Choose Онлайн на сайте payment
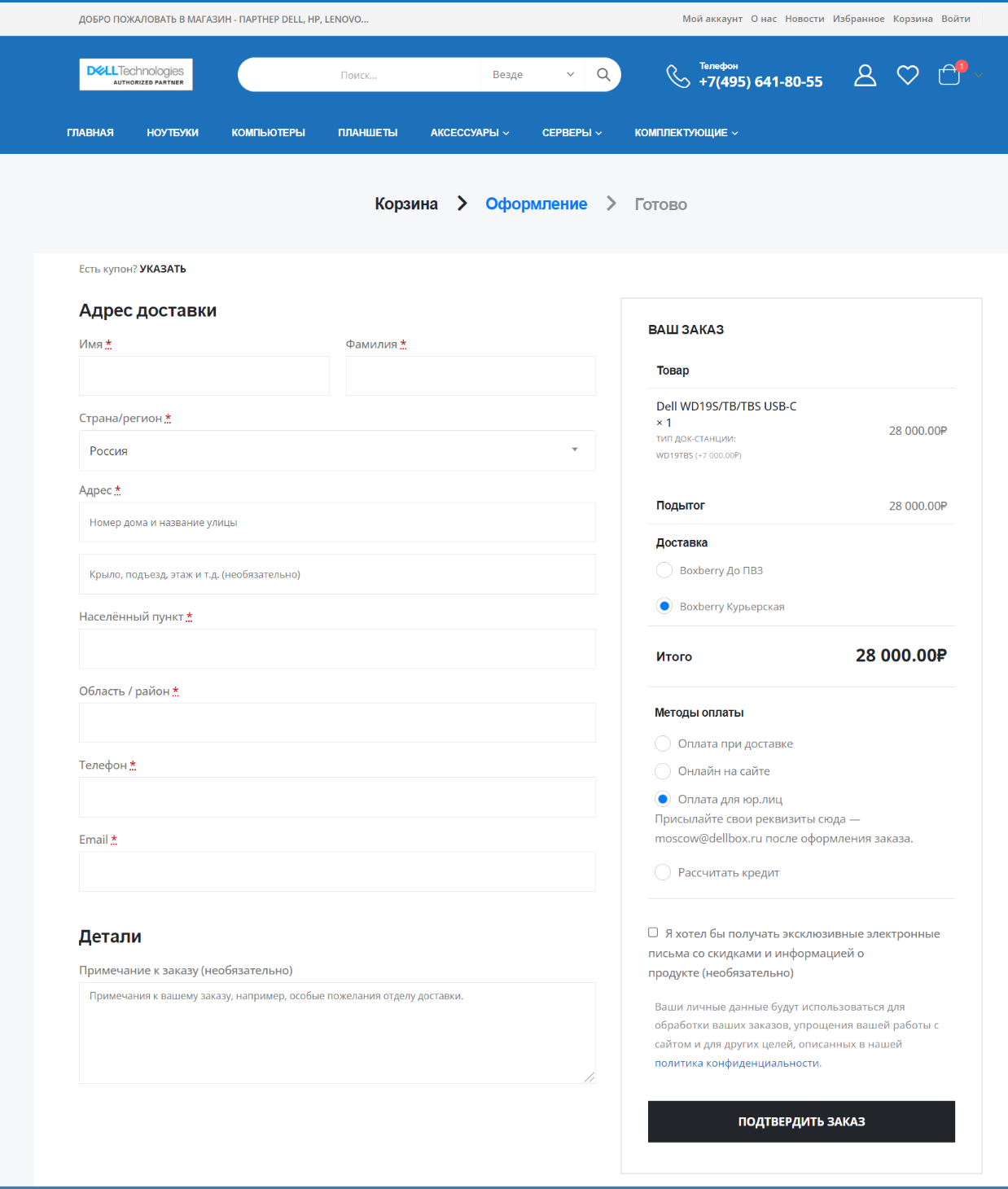The height and width of the screenshot is (1189, 1008). coord(663,771)
